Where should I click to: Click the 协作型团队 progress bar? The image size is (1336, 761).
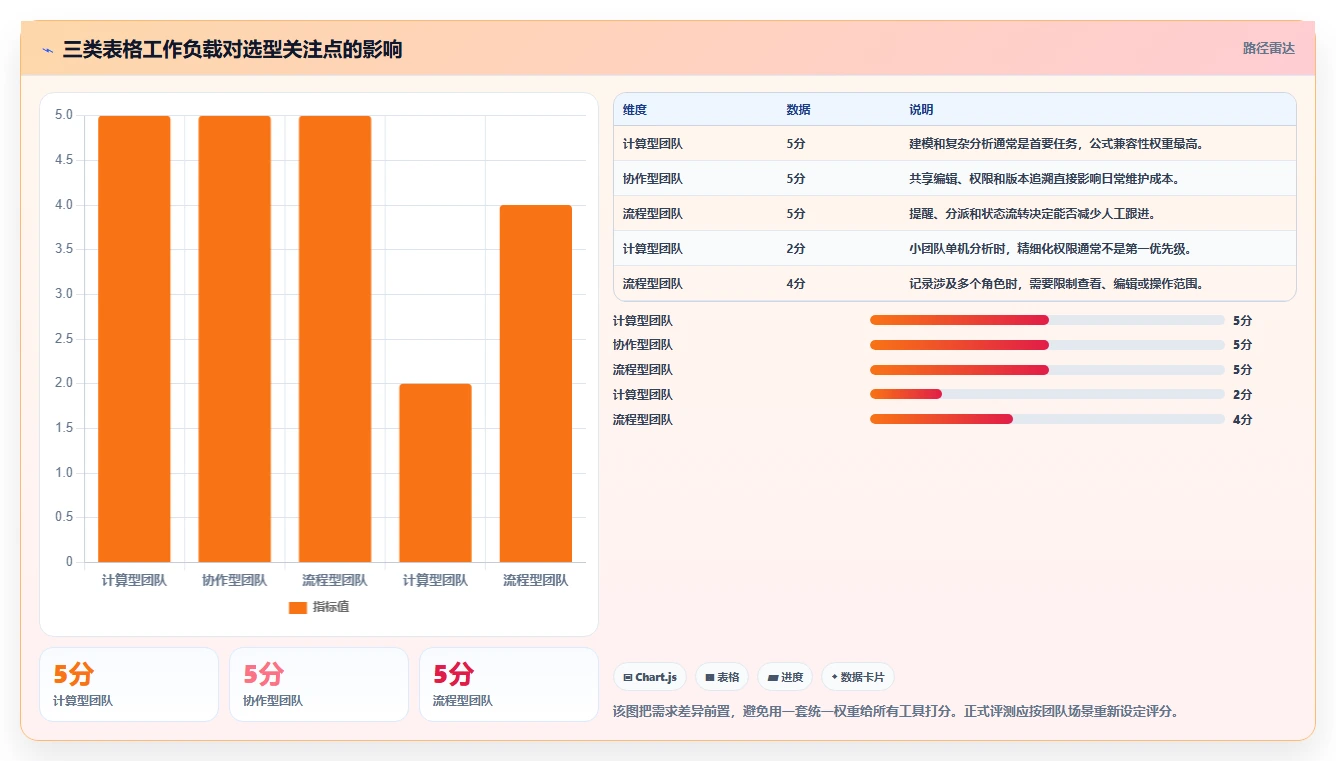pos(1047,345)
